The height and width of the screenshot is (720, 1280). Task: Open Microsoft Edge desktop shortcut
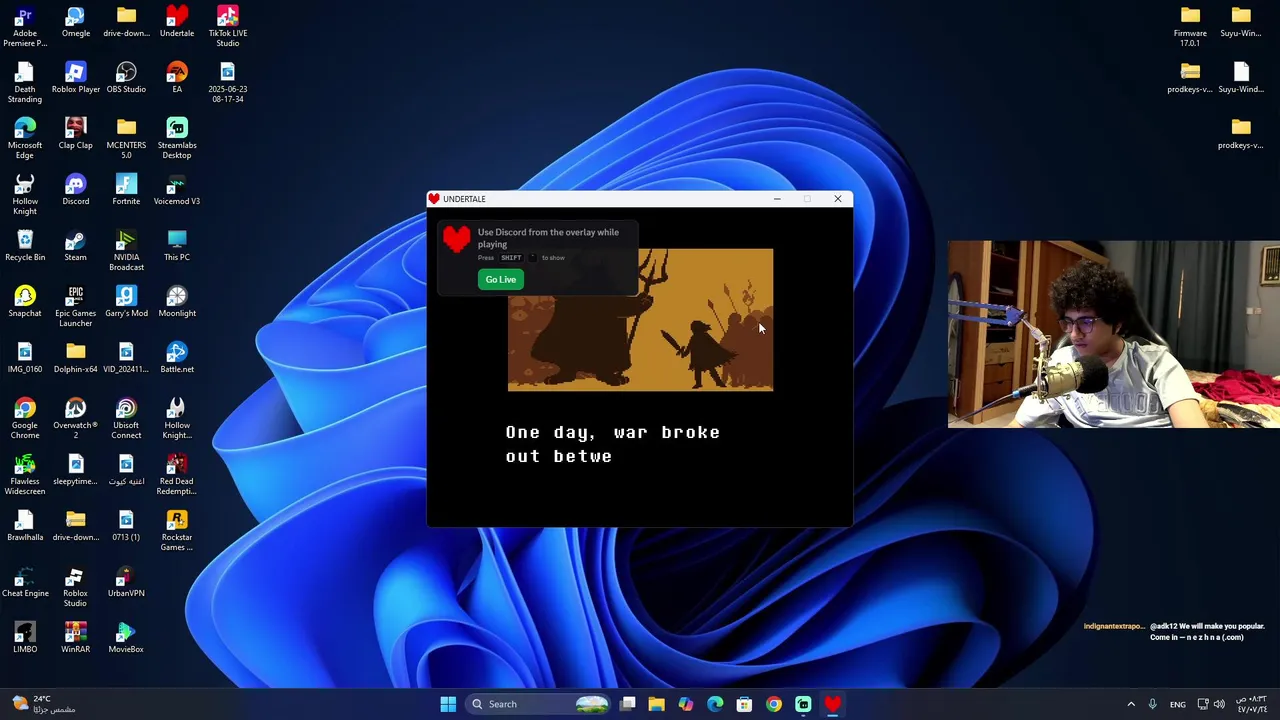tap(25, 139)
